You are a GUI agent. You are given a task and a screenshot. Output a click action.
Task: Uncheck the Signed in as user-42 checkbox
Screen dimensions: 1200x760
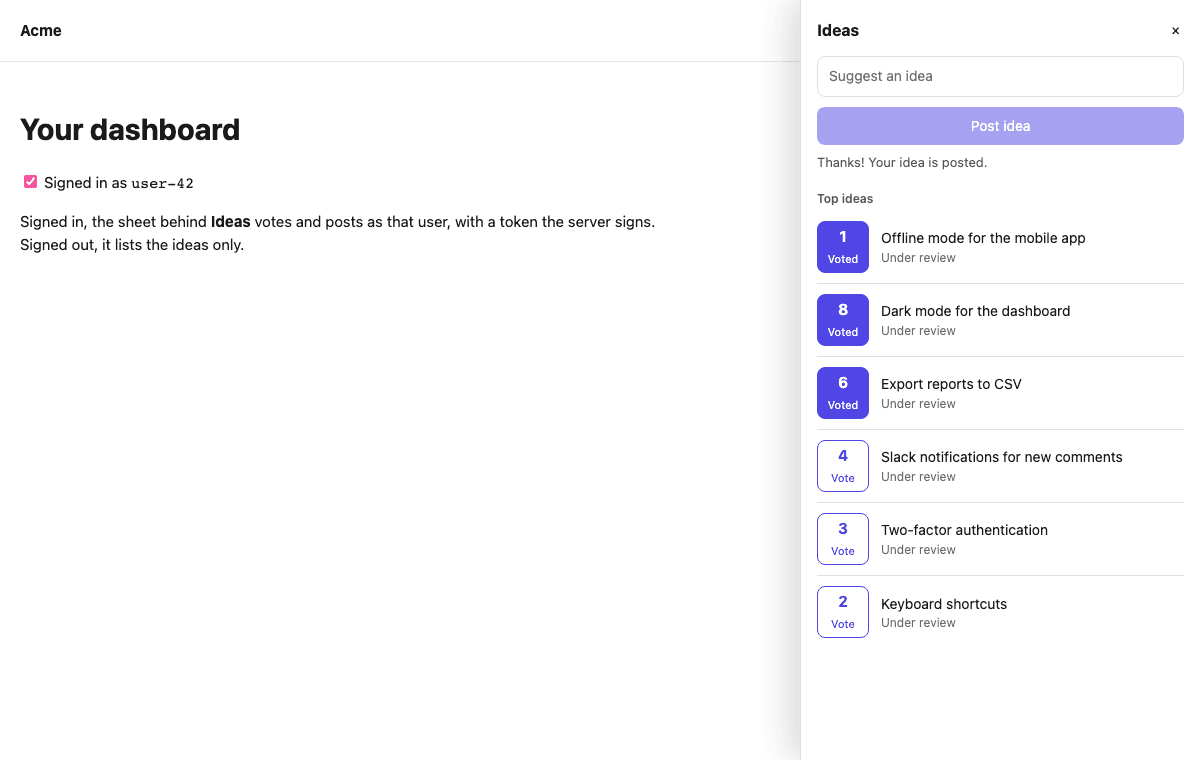(x=31, y=182)
